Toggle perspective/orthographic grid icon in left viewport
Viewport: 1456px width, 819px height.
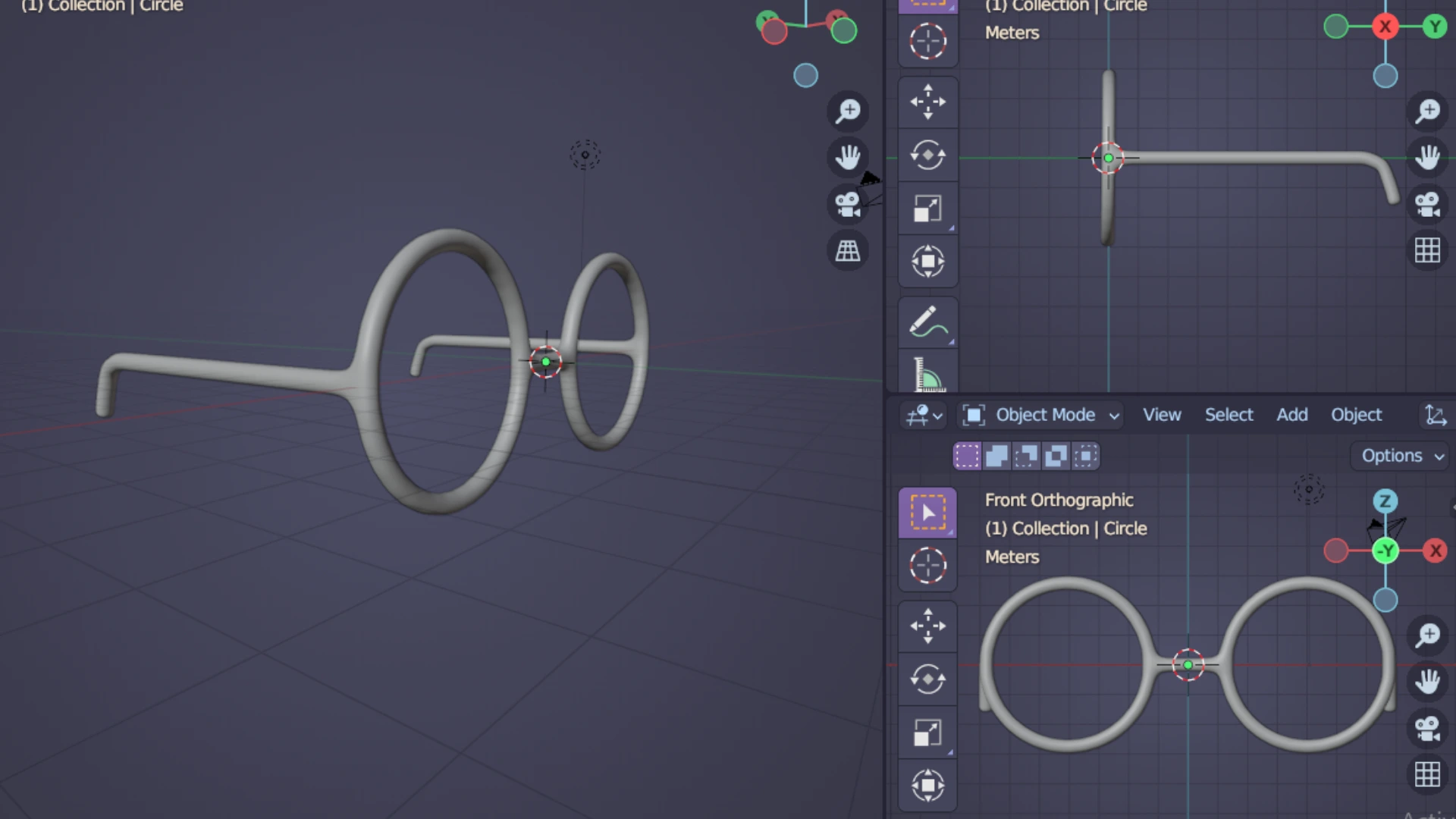(x=847, y=251)
